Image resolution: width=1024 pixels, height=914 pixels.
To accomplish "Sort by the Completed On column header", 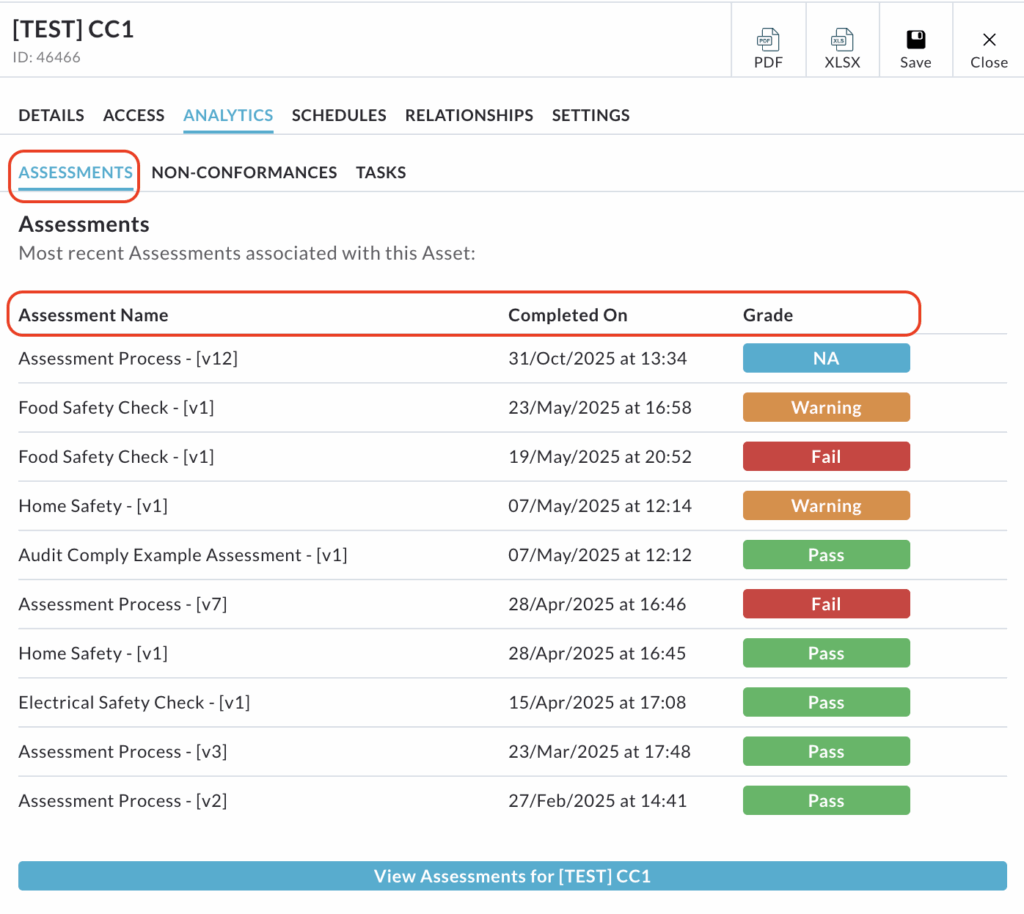I will [567, 315].
